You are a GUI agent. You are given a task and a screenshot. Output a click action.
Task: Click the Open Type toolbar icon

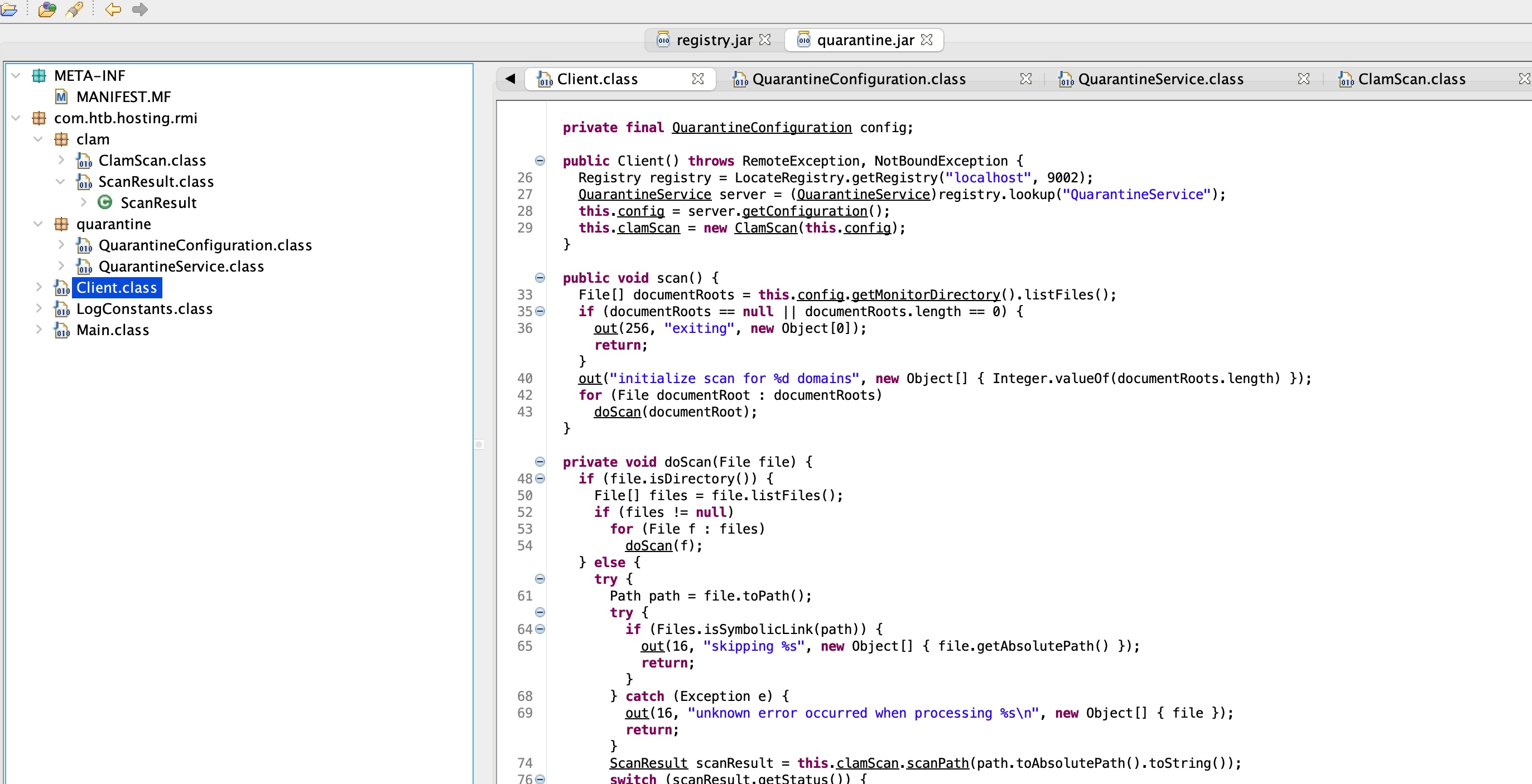47,9
